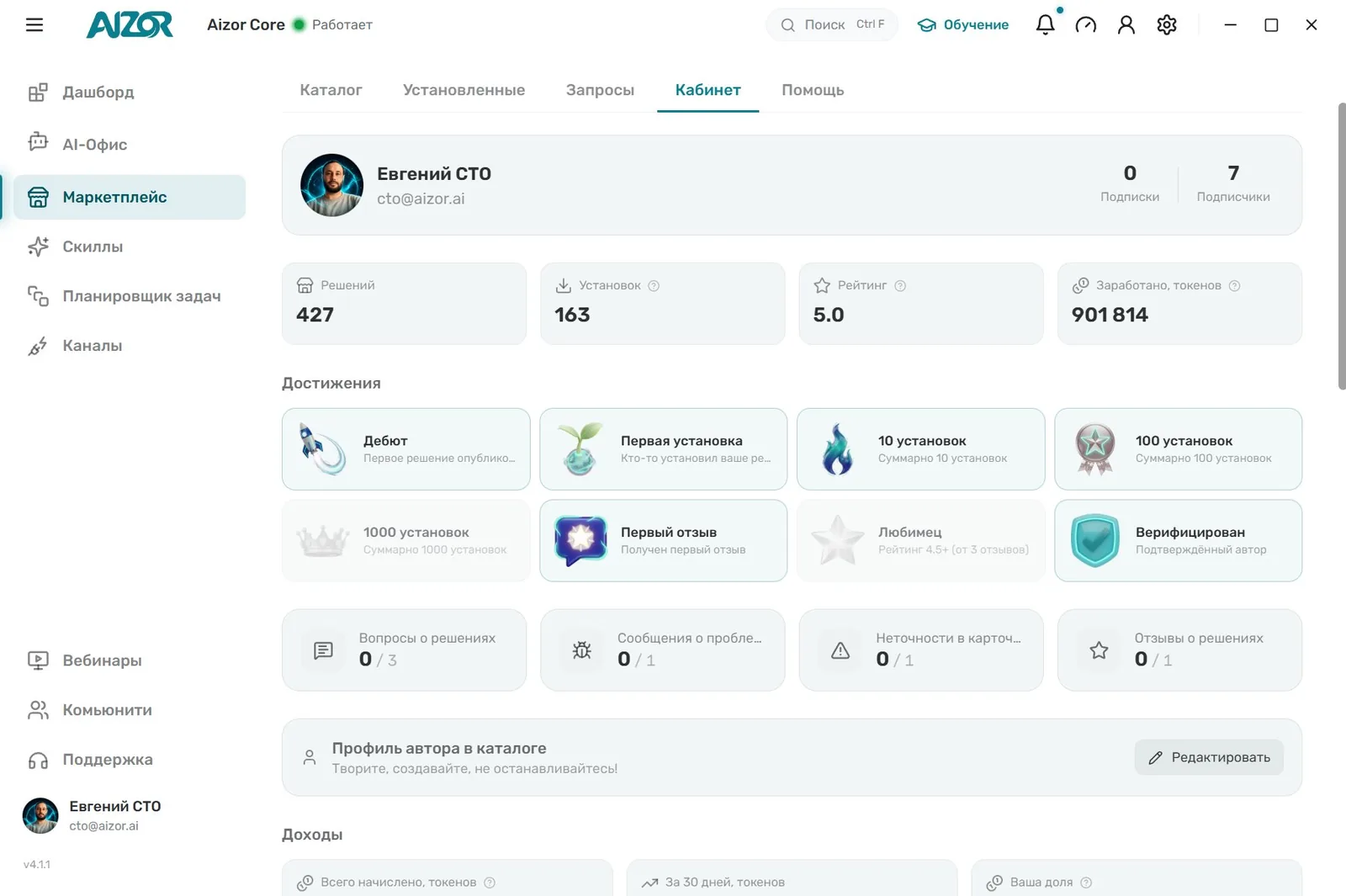1346x896 pixels.
Task: Click the 1000 установок crown icon
Action: [x=322, y=541]
